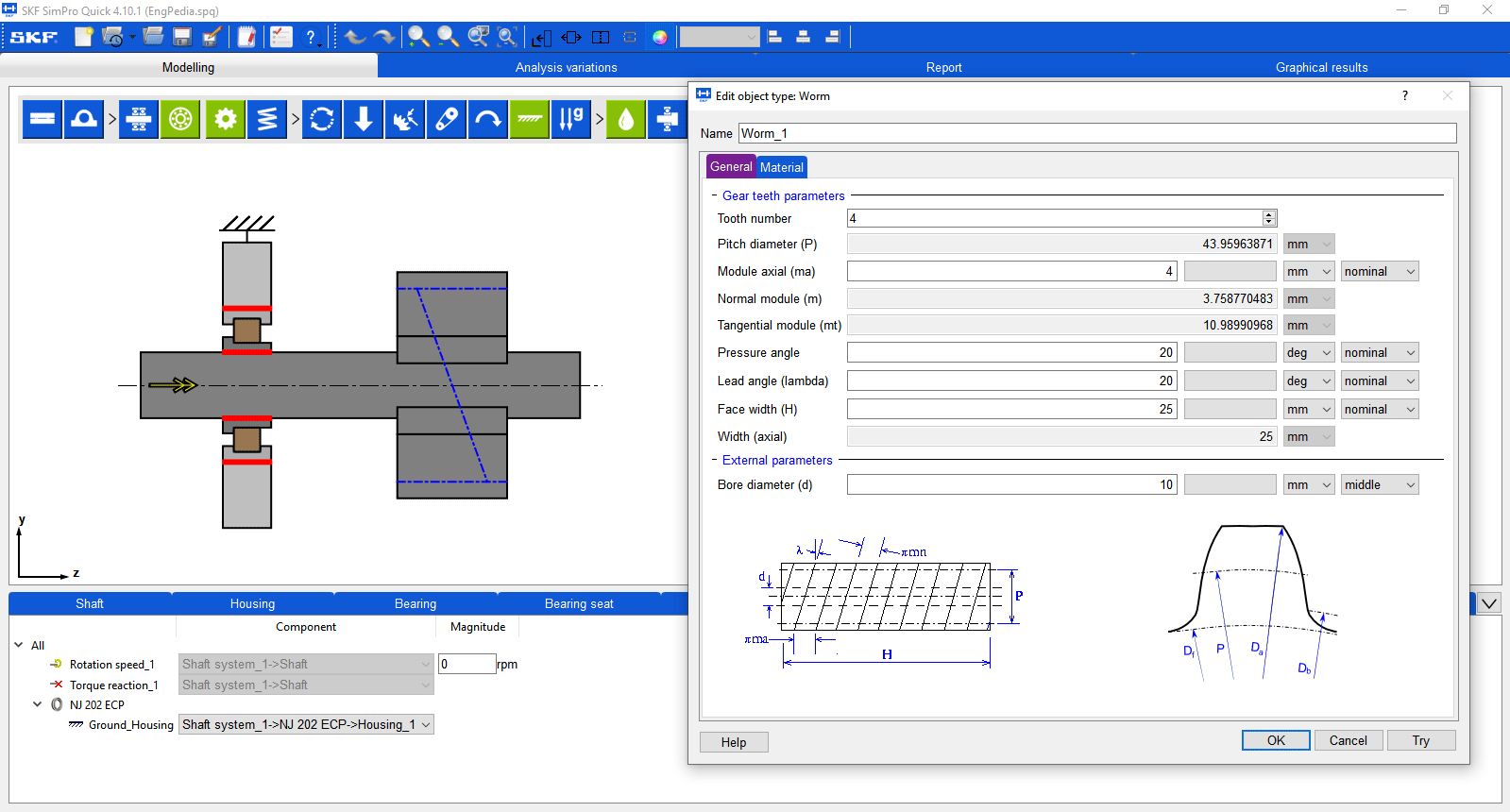Collapse the NJ 202 ECP tree node
Screen dimensions: 1510x812
(x=38, y=704)
